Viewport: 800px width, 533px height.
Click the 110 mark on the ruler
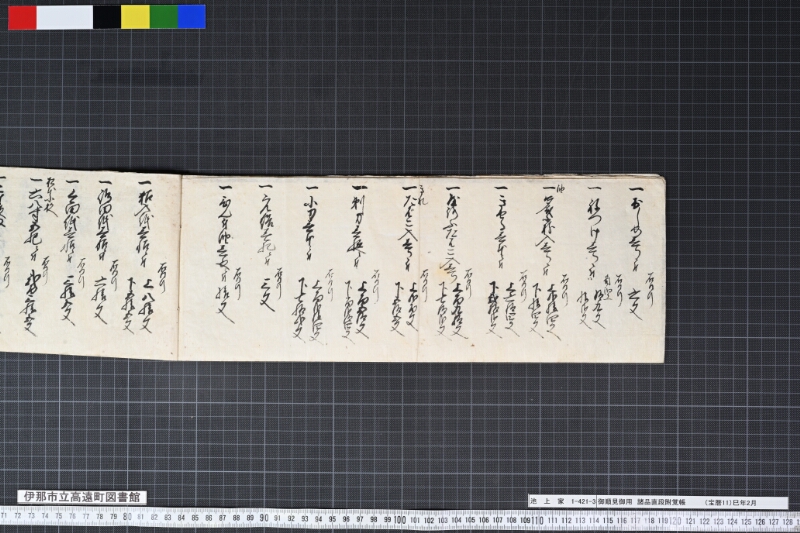(538, 520)
